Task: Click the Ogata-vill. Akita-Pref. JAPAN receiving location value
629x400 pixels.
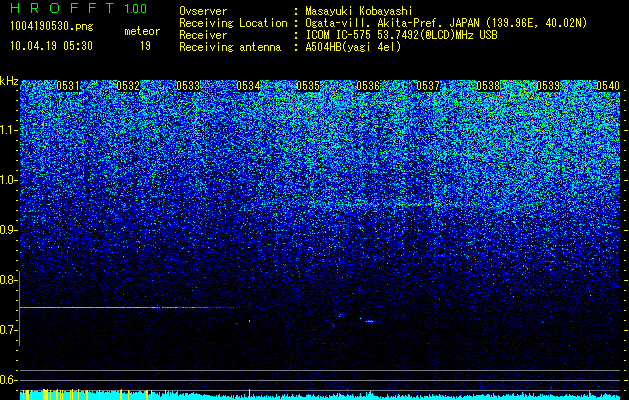Action: click(446, 23)
